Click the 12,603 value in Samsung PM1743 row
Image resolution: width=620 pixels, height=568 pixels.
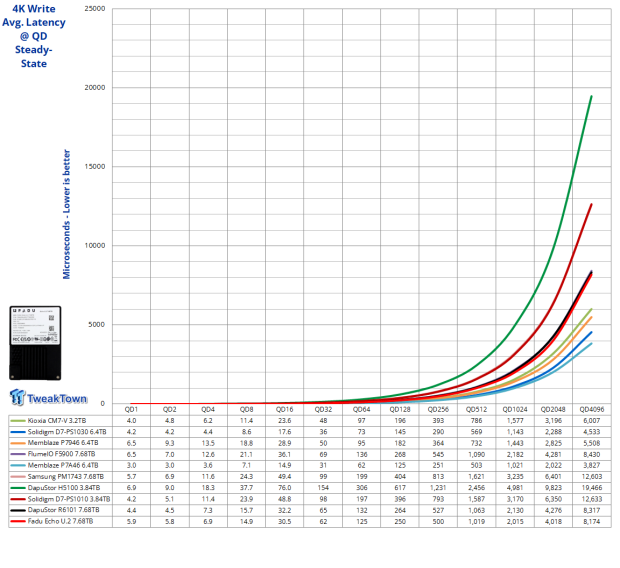[x=592, y=477]
